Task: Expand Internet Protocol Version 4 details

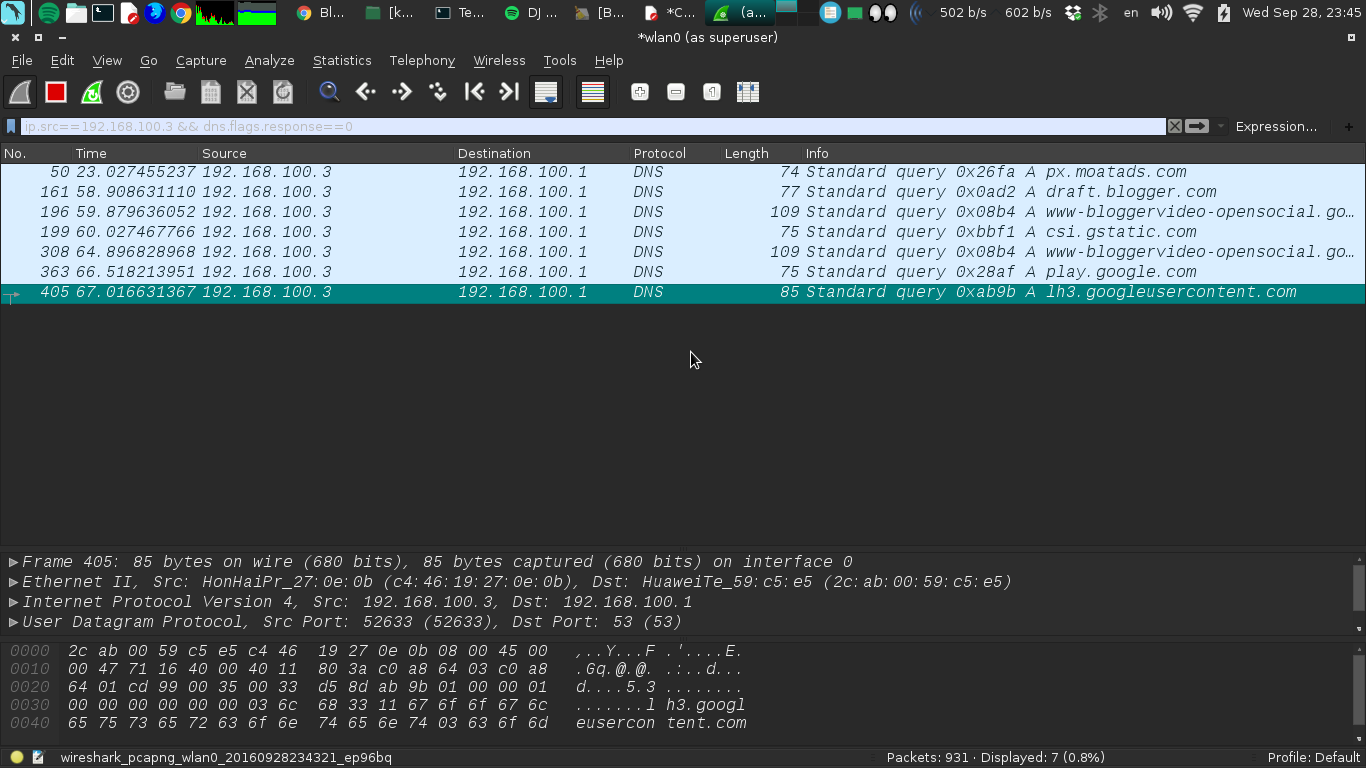Action: click(13, 602)
